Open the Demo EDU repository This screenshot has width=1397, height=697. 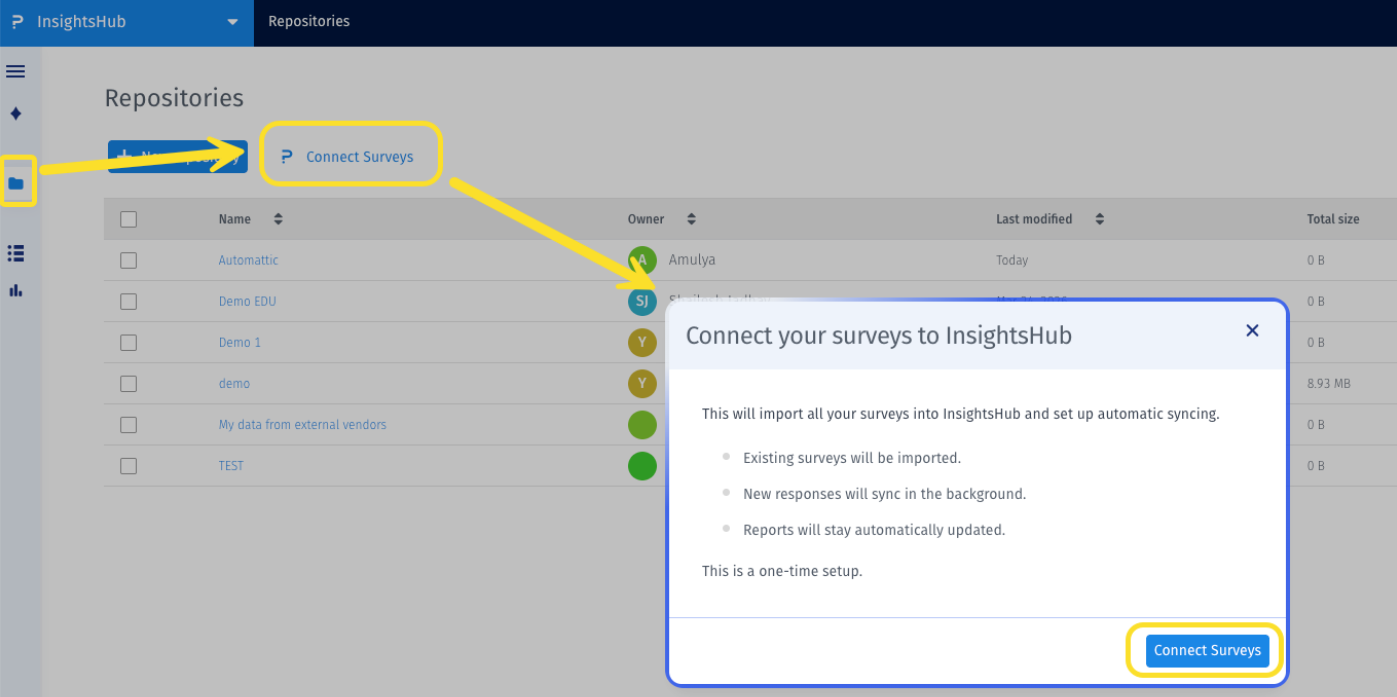[x=247, y=301]
